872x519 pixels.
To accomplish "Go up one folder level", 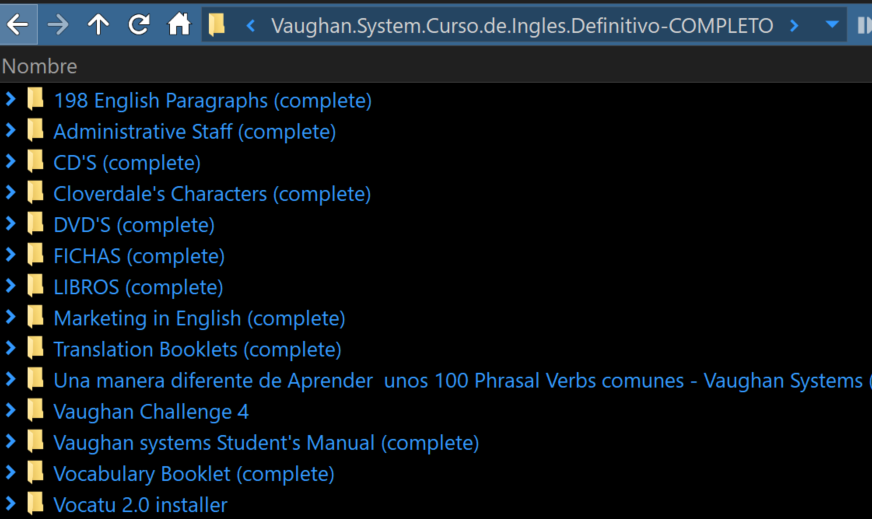I will 98,25.
